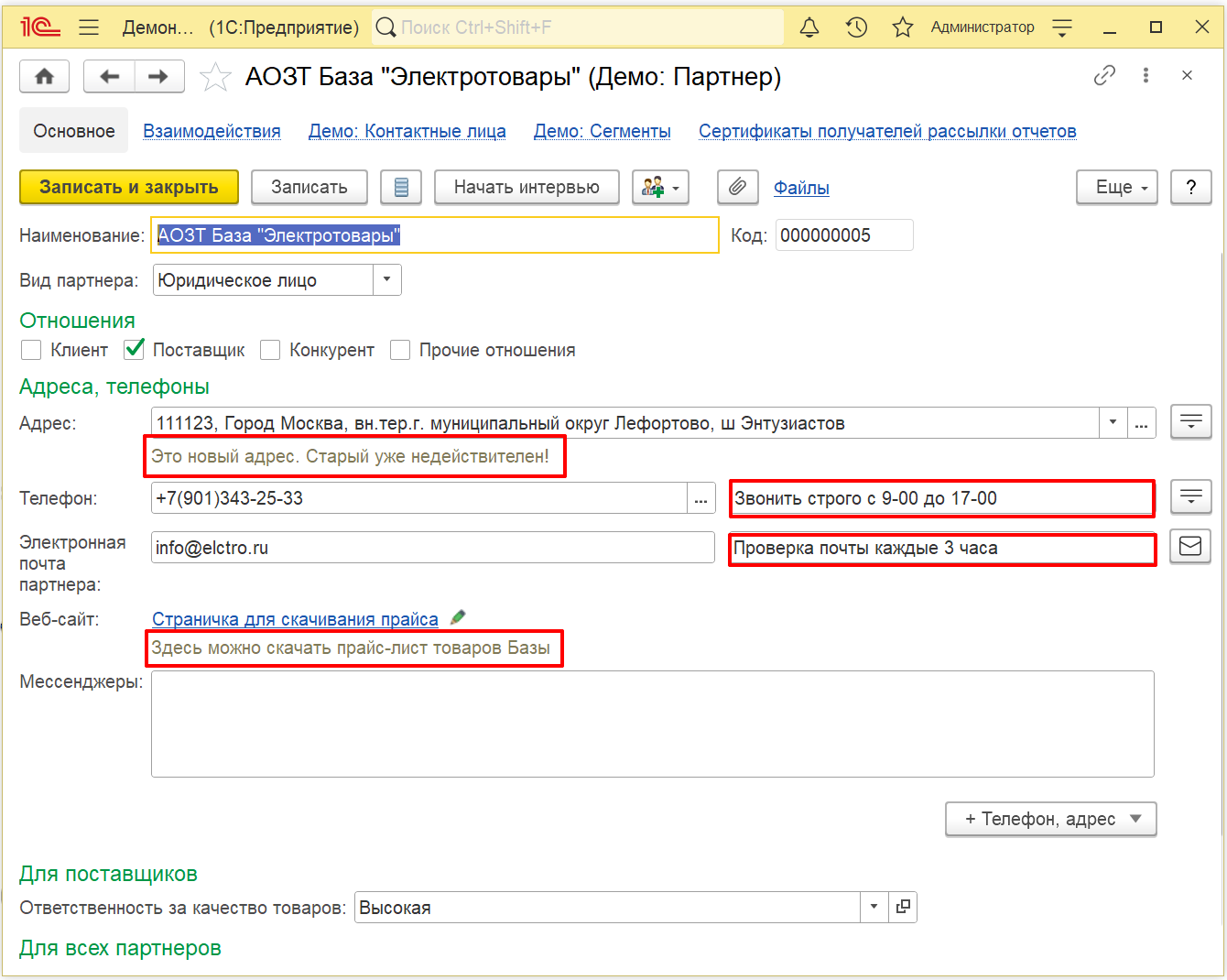The width and height of the screenshot is (1227, 980).
Task: Open phone entry form ellipsis button
Action: click(x=700, y=498)
